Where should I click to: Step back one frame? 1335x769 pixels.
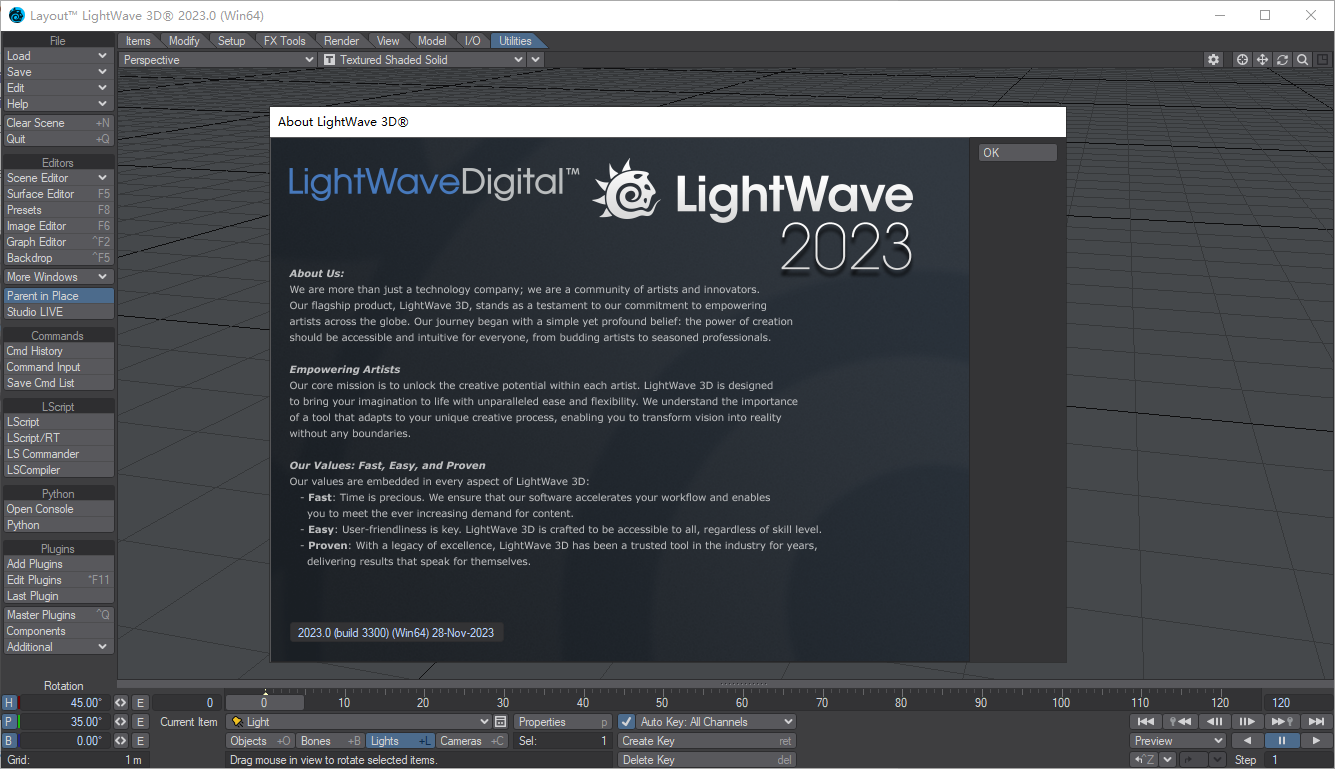pos(1215,722)
